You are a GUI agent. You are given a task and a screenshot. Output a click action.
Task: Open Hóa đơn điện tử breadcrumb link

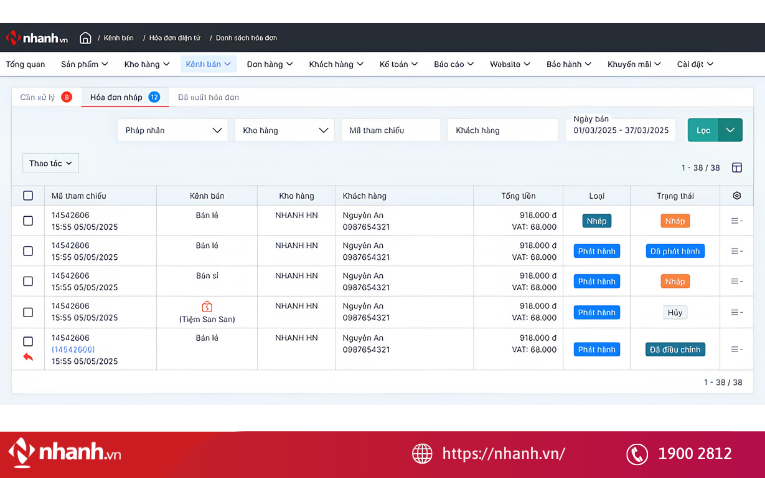175,38
